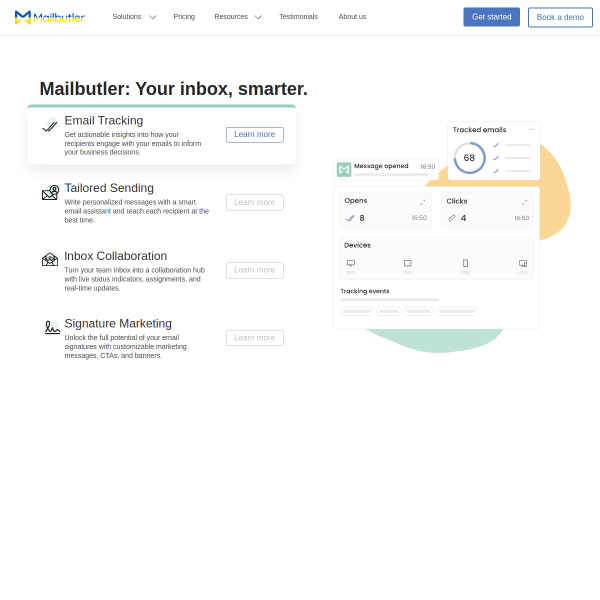Click the tablet device icon

click(408, 263)
